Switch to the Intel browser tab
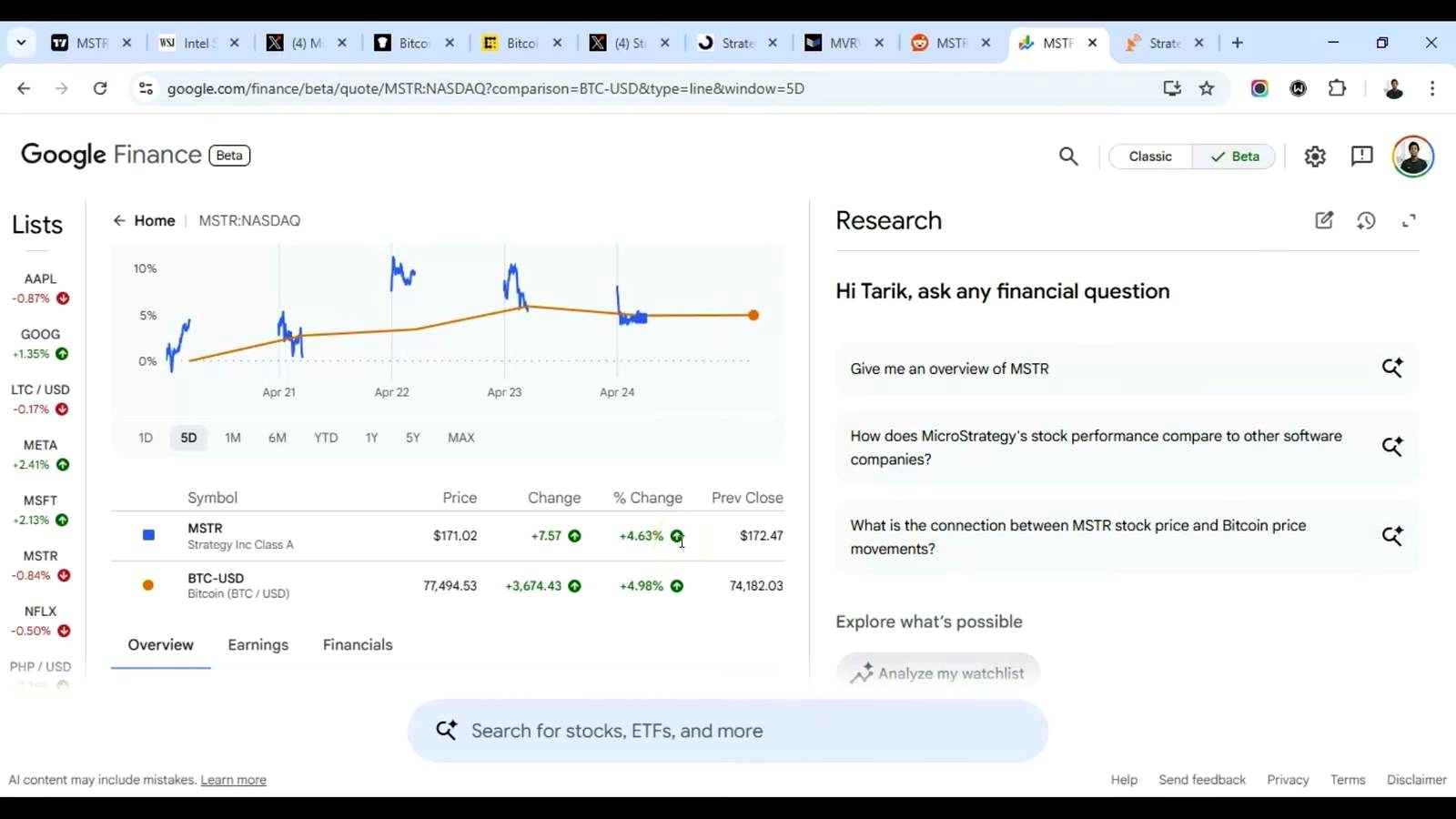Screen dimensions: 1456x819 coord(198,43)
